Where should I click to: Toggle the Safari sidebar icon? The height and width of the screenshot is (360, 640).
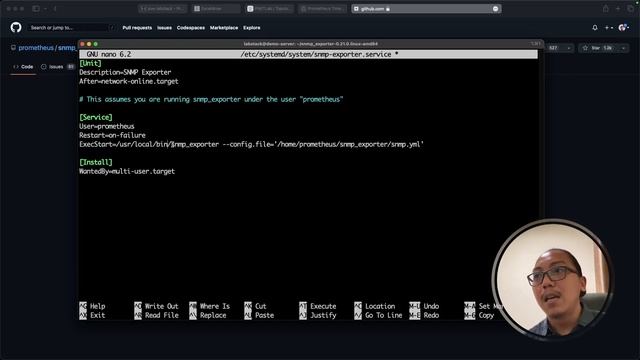click(36, 9)
